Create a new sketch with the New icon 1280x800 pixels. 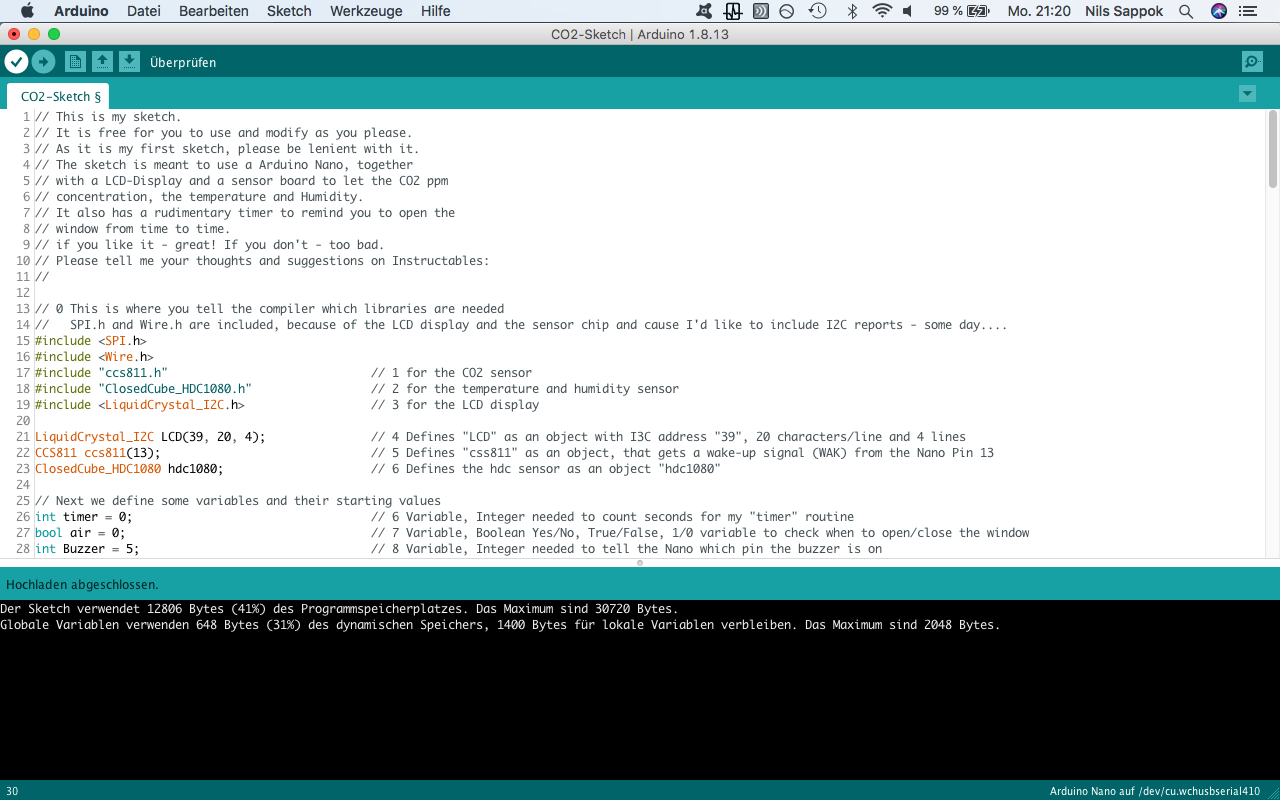pos(75,62)
